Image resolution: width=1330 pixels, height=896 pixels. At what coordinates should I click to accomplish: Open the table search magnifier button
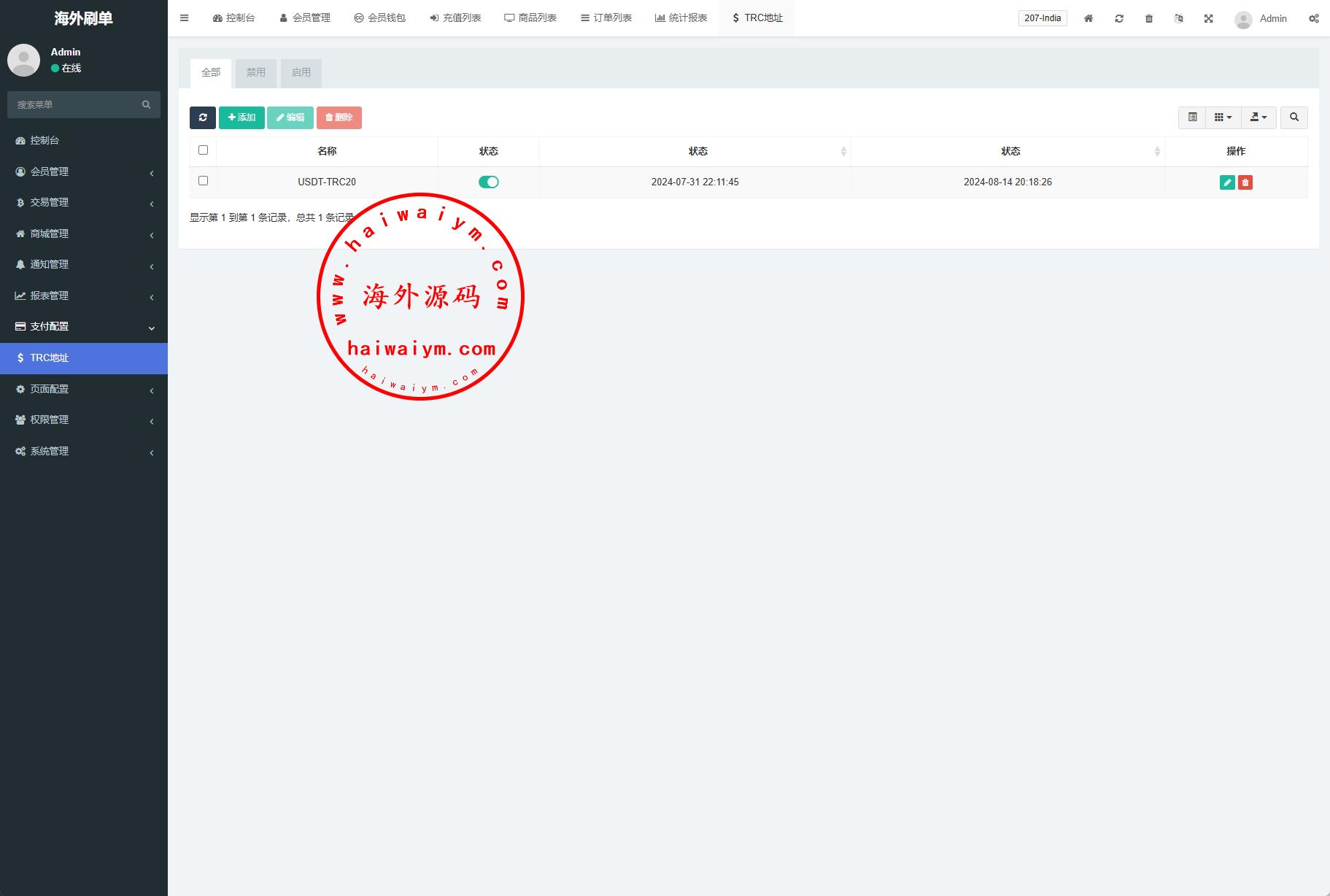(x=1294, y=117)
